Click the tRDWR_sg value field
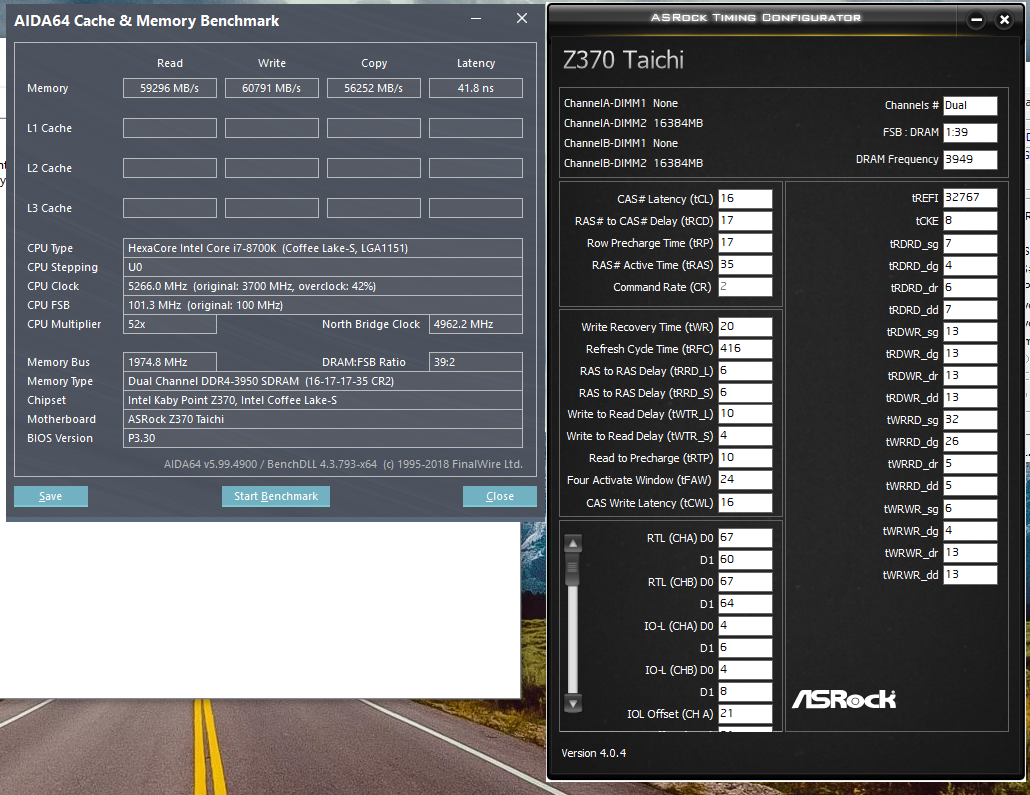Image resolution: width=1030 pixels, height=795 pixels. click(x=970, y=332)
